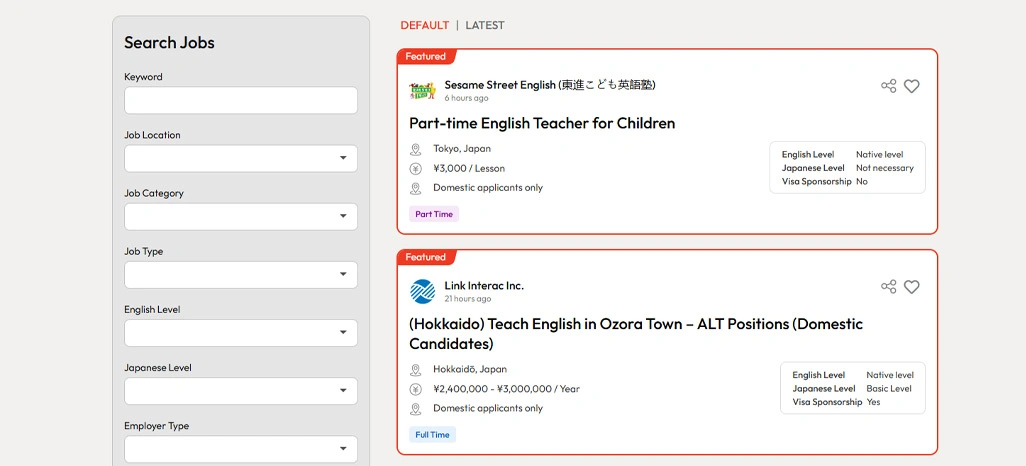Save the Hokkaido ALT job with heart icon

[911, 287]
